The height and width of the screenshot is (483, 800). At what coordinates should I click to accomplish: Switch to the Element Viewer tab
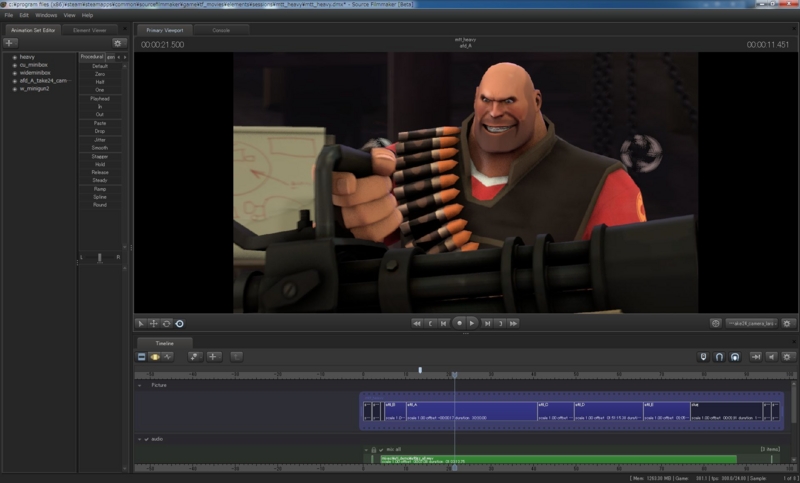click(x=89, y=30)
